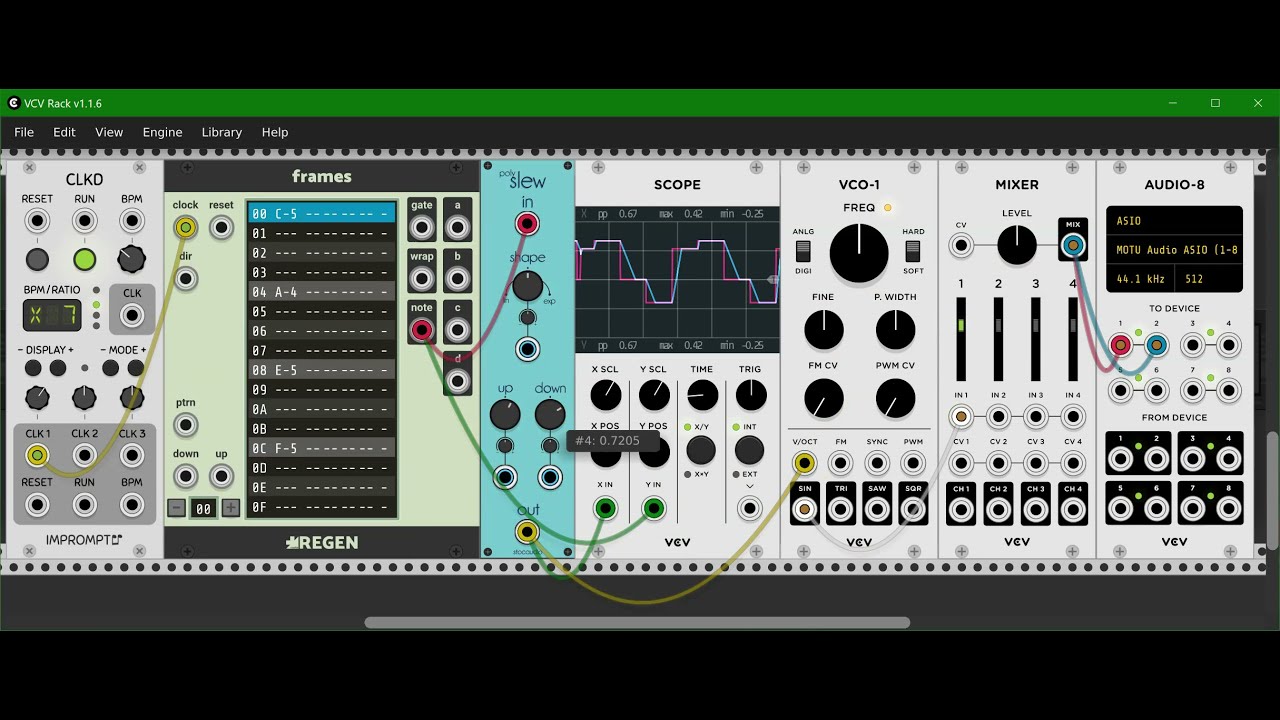Increase frames pattern with the plus button
Screen dimensions: 1280x720
tap(231, 508)
